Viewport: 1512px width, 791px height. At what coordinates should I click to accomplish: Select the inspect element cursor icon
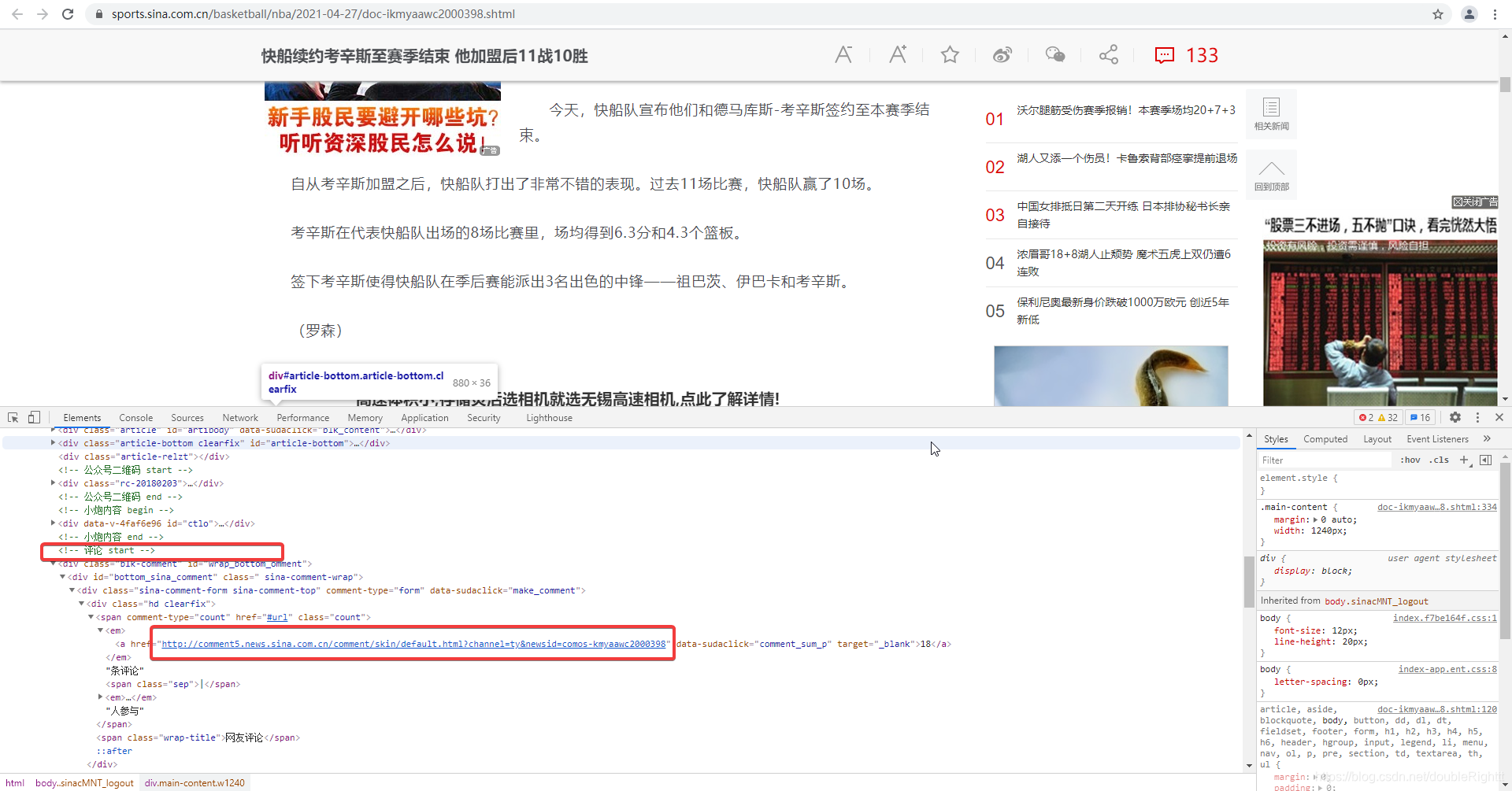[x=13, y=417]
